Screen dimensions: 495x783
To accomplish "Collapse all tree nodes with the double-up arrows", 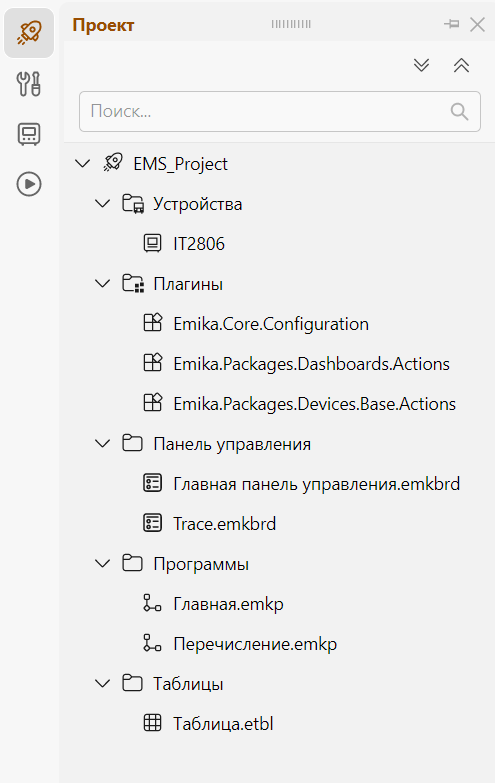I will (x=462, y=65).
